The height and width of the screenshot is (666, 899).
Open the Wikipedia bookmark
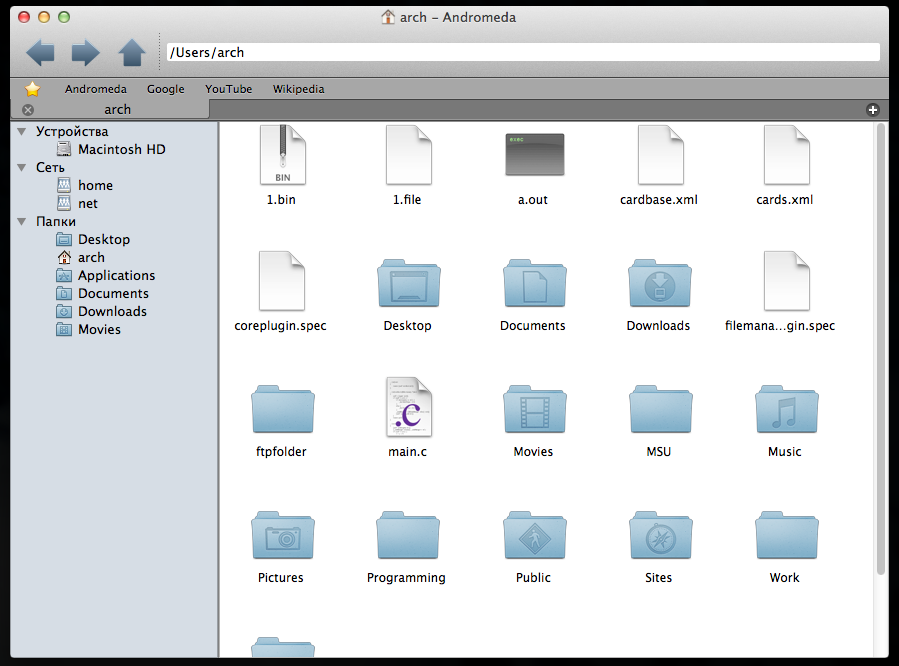coord(299,89)
